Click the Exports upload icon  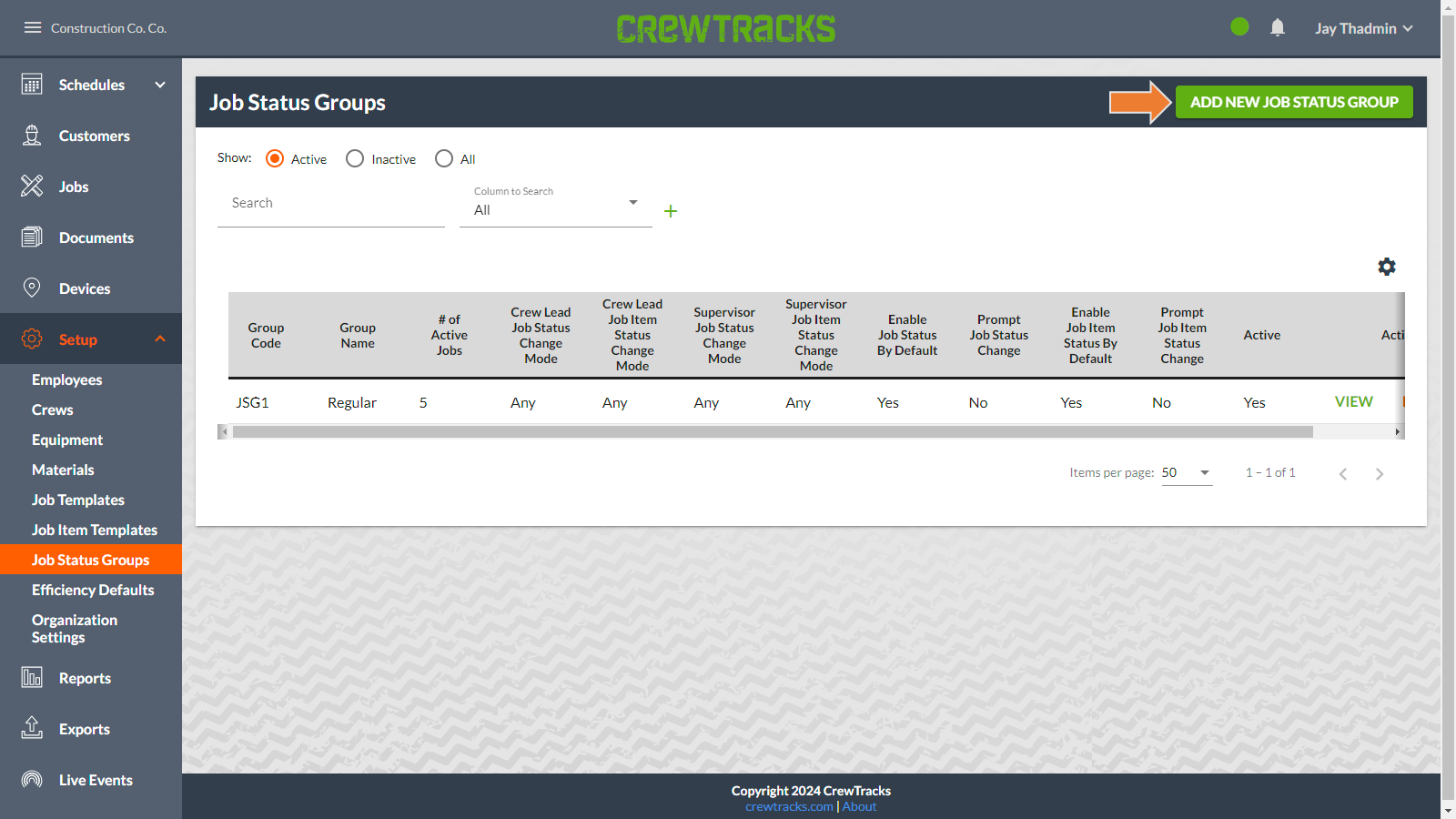click(x=32, y=729)
